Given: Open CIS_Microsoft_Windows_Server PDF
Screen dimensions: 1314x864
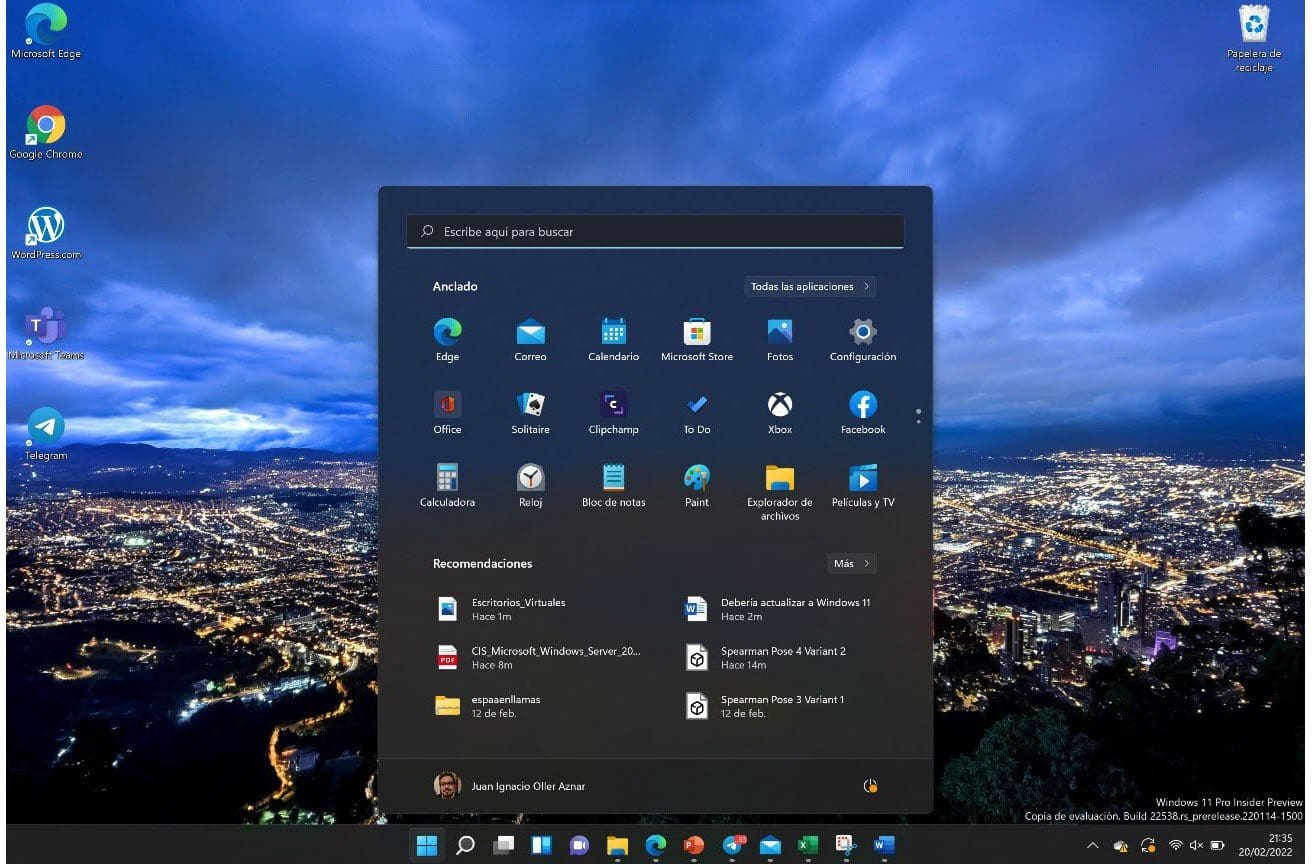Looking at the screenshot, I should pos(541,657).
